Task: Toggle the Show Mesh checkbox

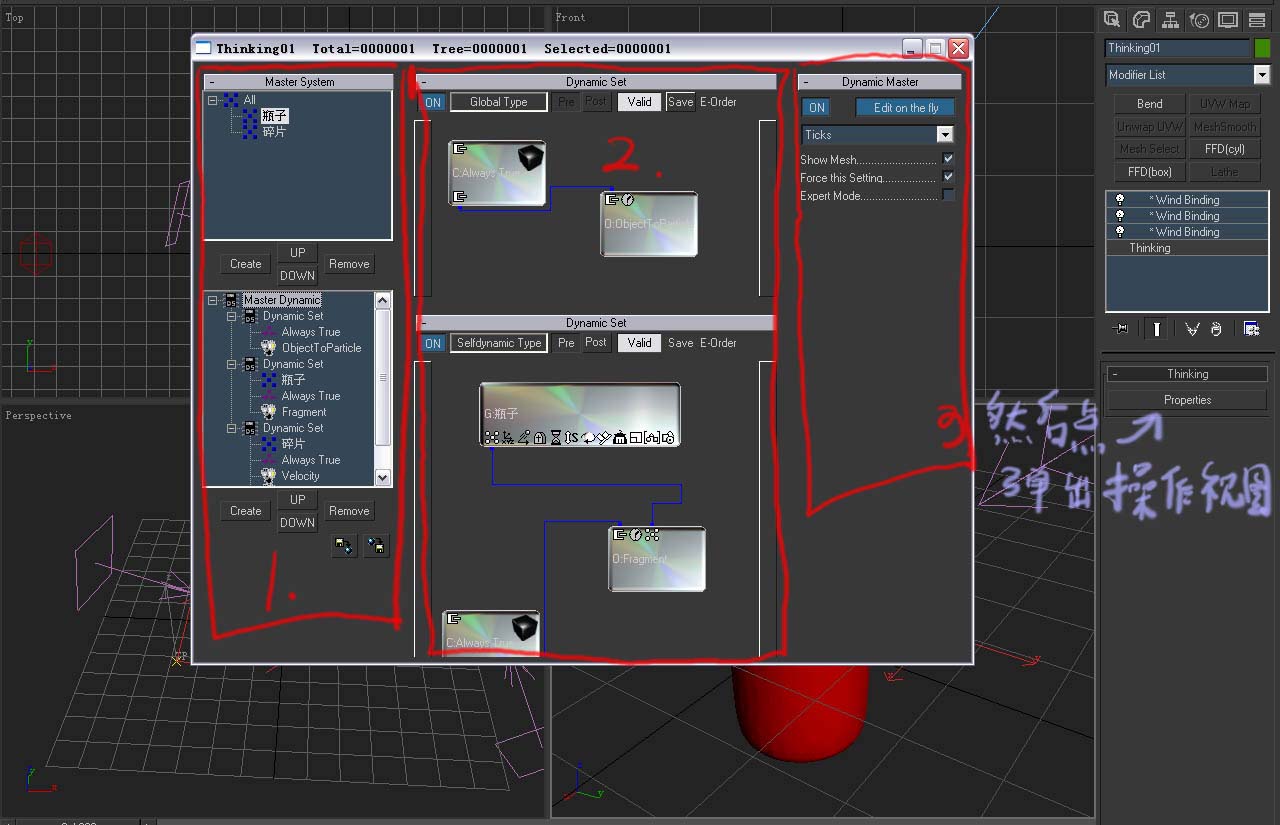Action: tap(948, 159)
